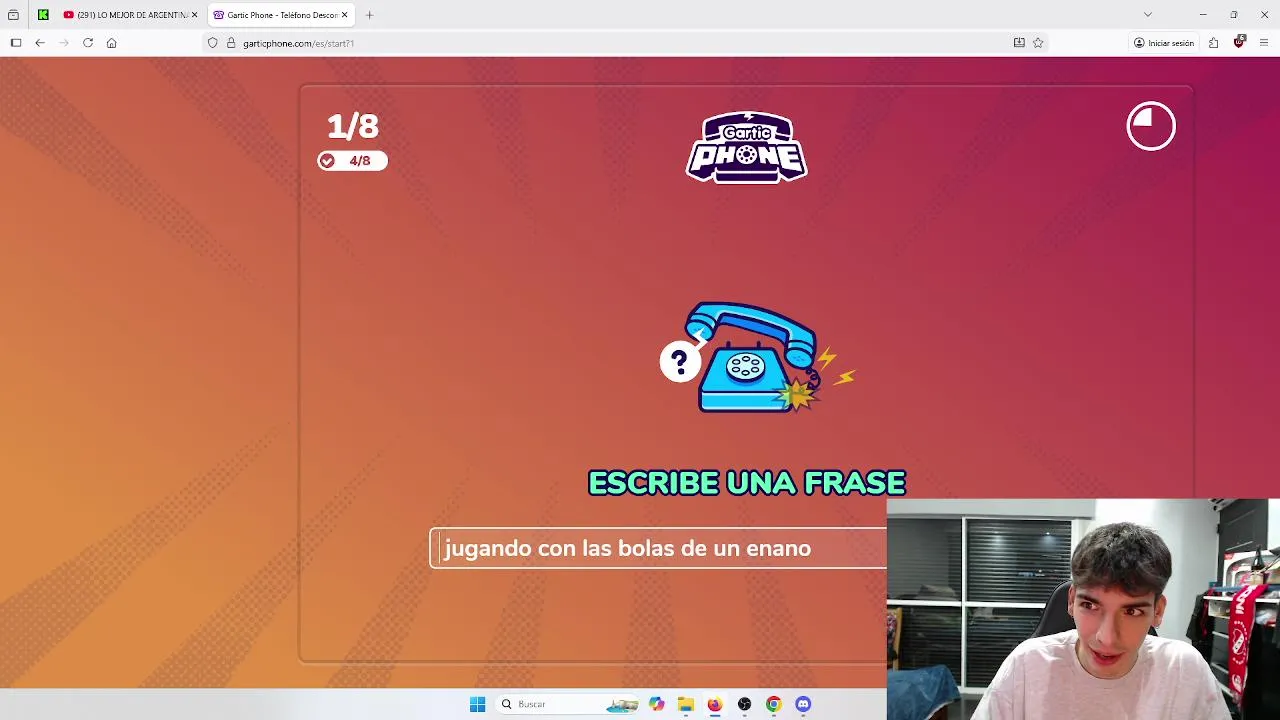The image size is (1280, 720).
Task: Open the pinned green K tab
Action: [x=43, y=15]
